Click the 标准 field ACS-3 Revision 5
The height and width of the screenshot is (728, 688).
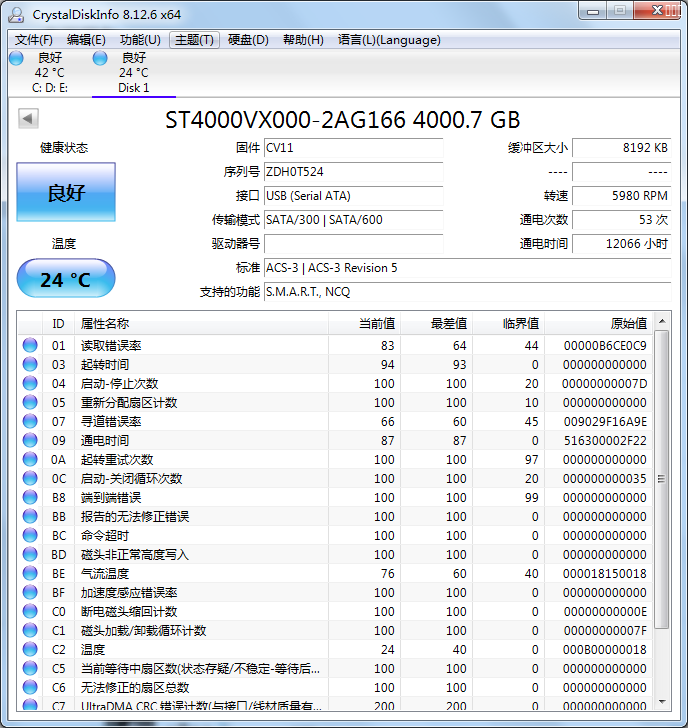pos(467,268)
